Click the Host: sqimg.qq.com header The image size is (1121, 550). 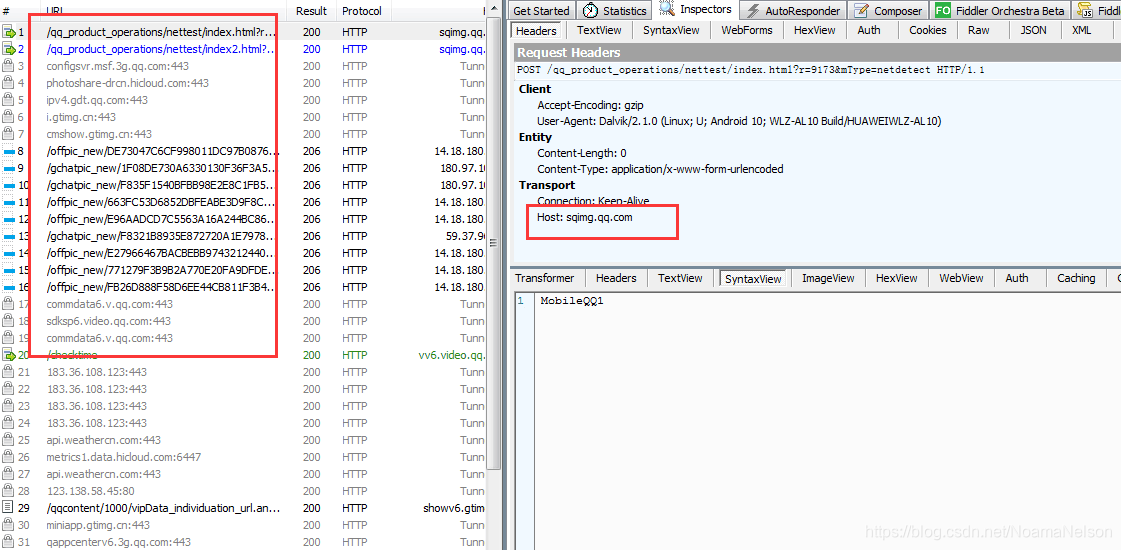tap(585, 217)
